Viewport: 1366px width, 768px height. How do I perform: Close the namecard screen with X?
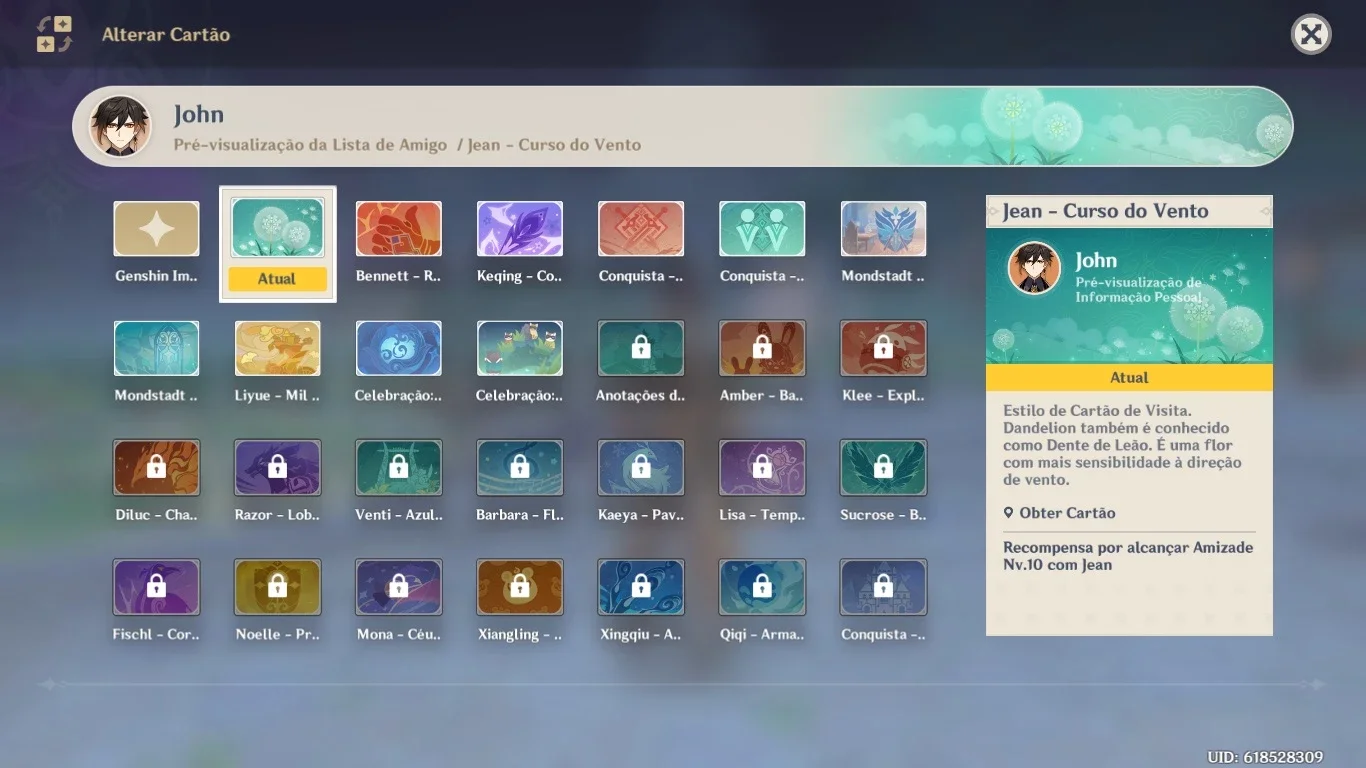tap(1311, 35)
